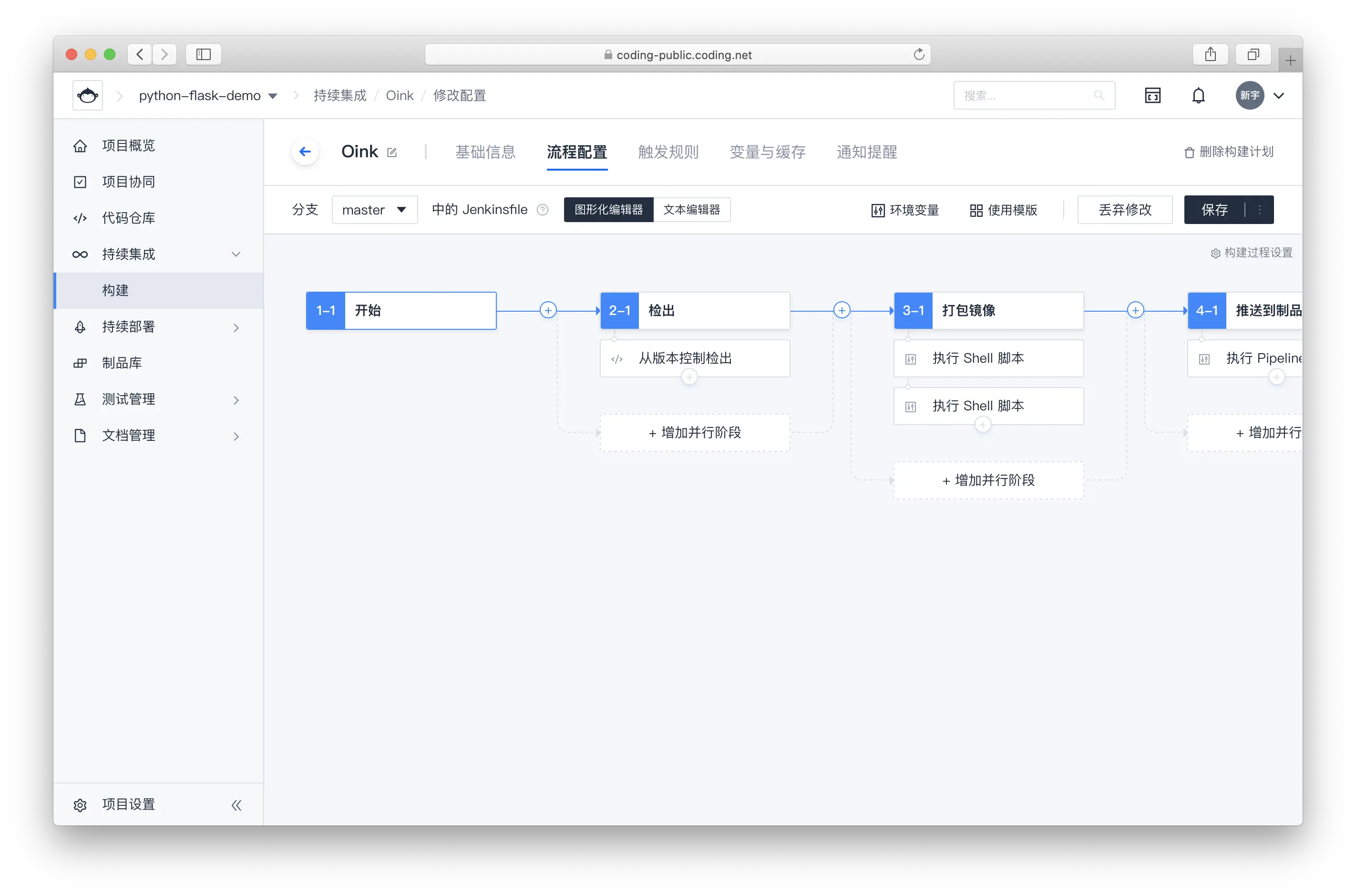The image size is (1356, 896).
Task: Select the 制品库 artifact repository icon
Action: (80, 363)
